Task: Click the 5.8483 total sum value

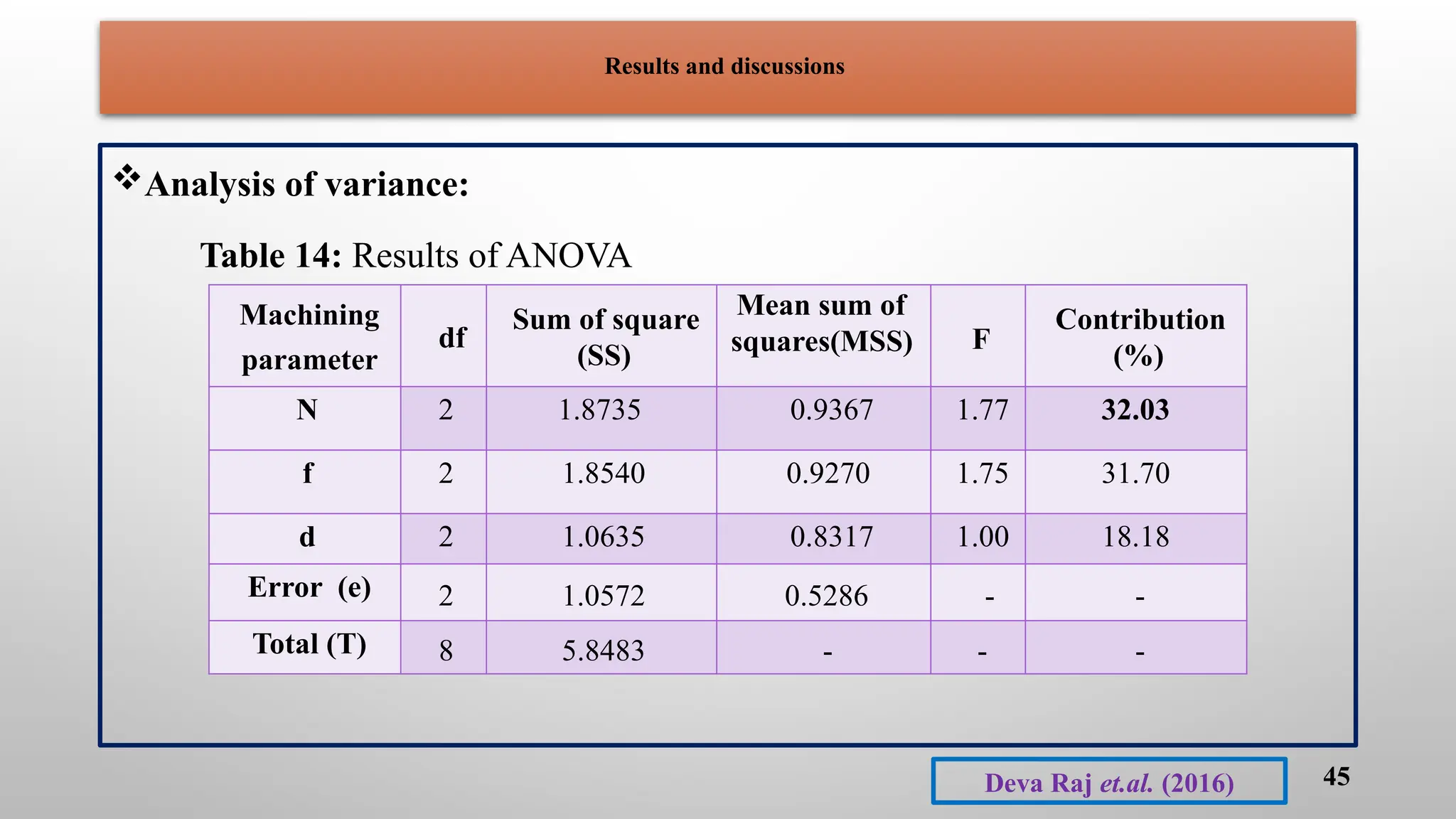Action: 603,651
